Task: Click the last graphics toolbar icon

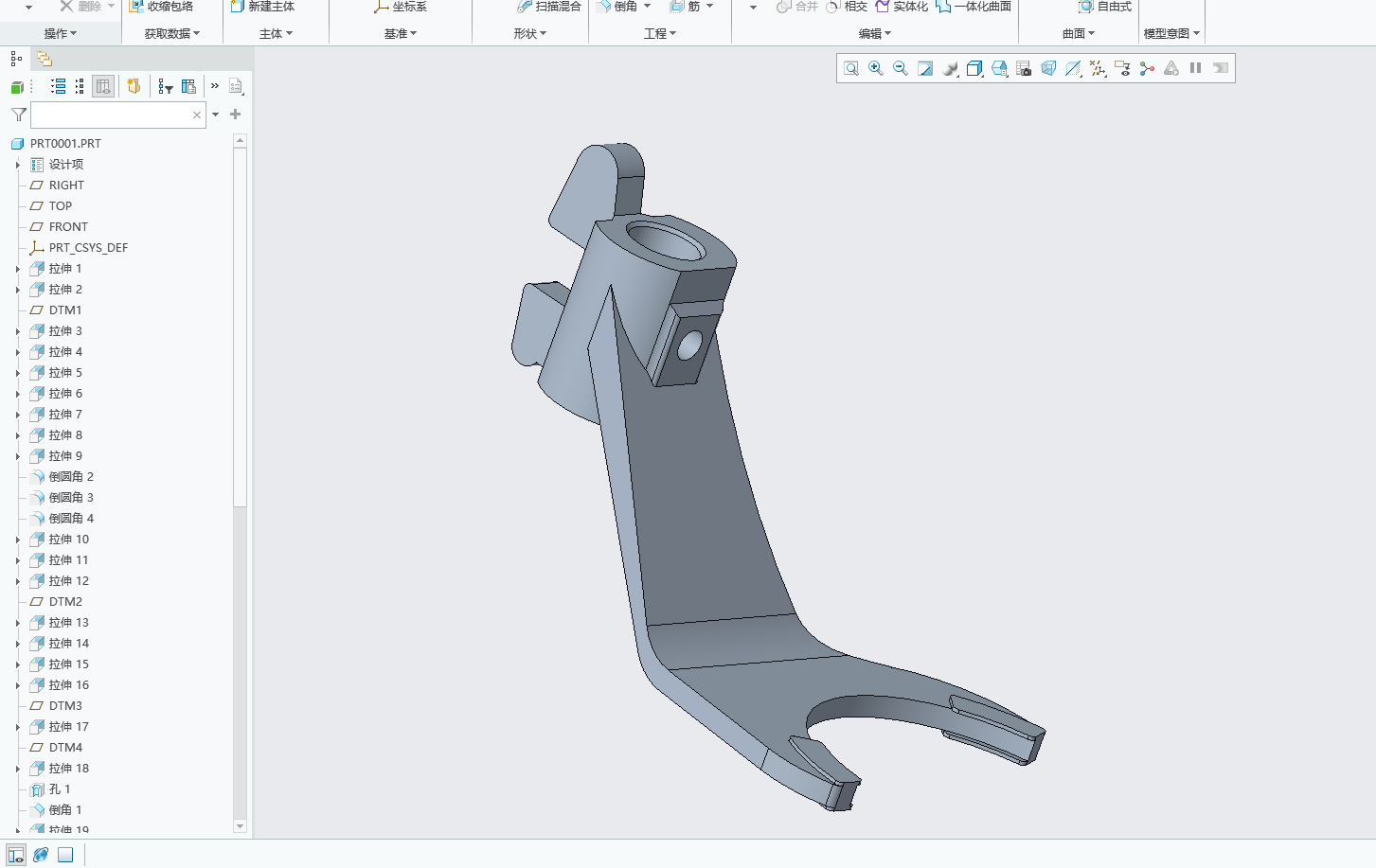Action: [x=1221, y=68]
